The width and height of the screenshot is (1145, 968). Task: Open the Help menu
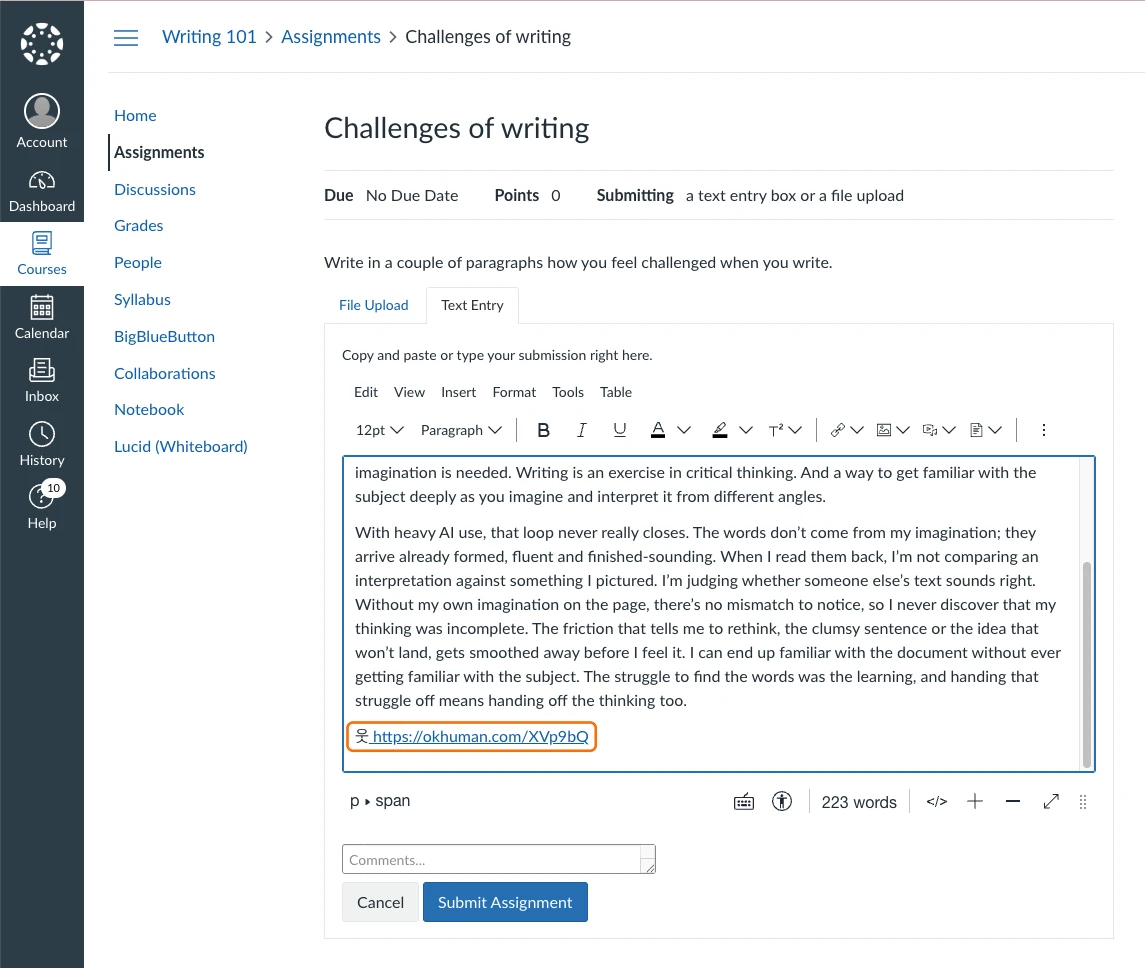click(42, 506)
